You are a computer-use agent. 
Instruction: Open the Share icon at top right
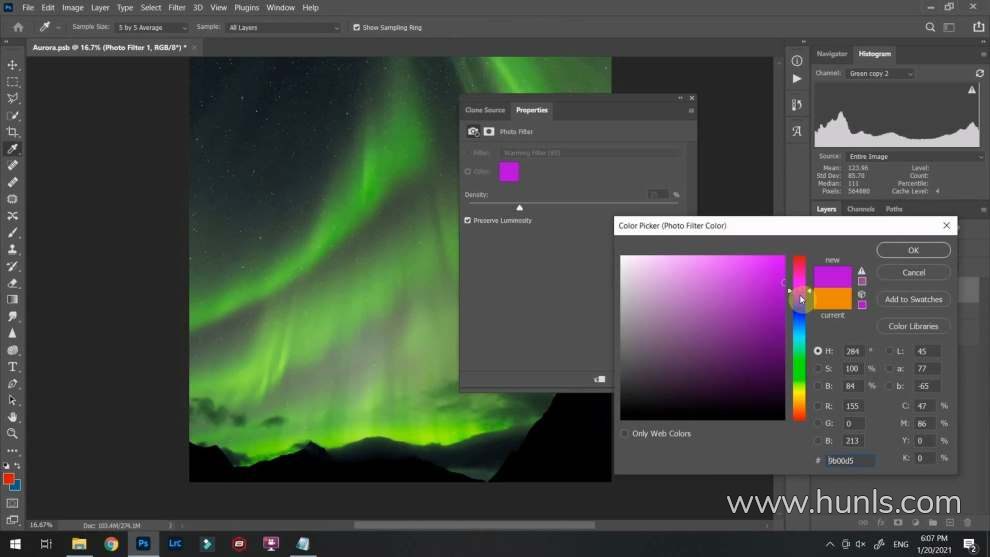979,27
